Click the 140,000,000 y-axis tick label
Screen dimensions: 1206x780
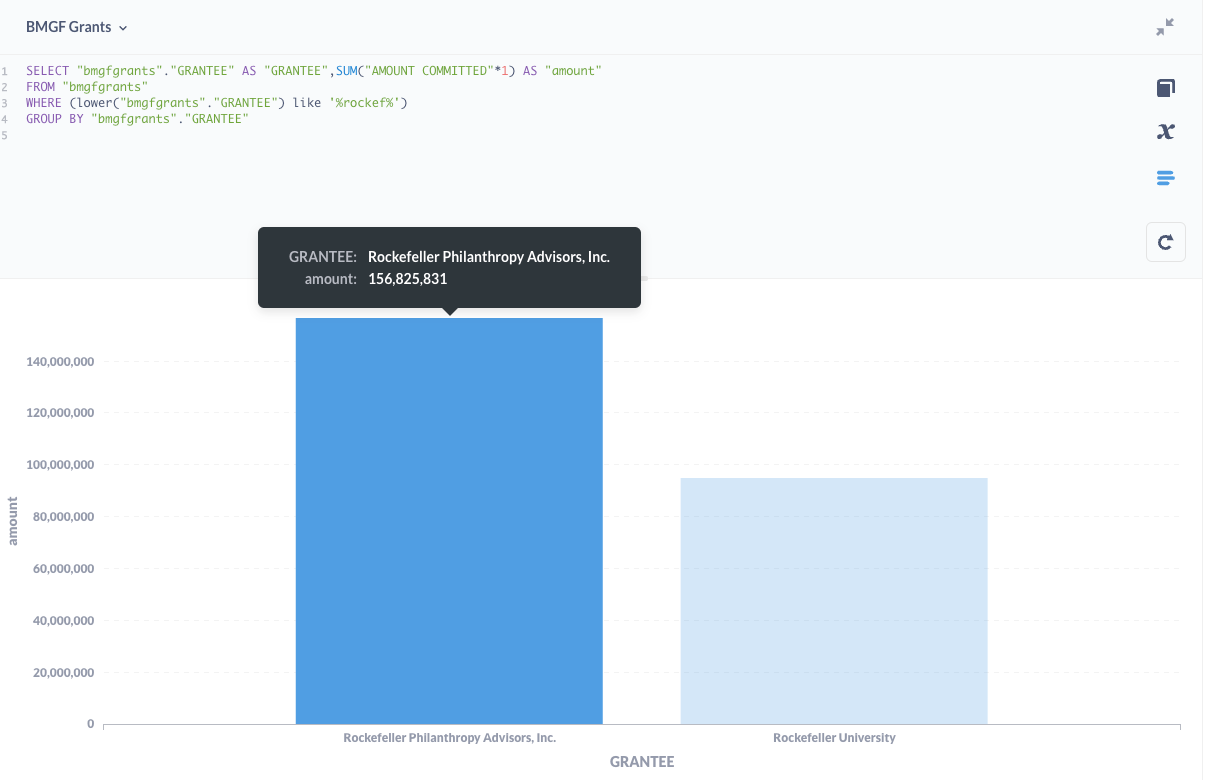click(60, 362)
